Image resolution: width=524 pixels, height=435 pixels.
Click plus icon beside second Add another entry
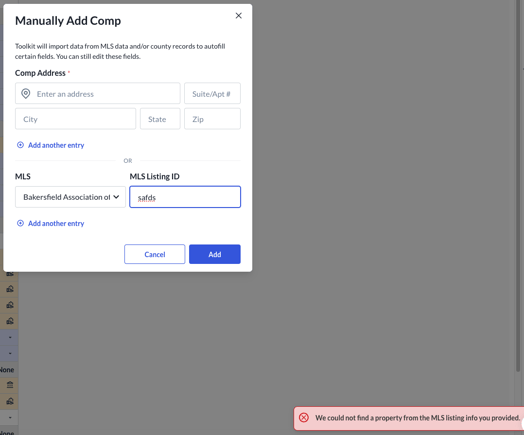pos(20,223)
